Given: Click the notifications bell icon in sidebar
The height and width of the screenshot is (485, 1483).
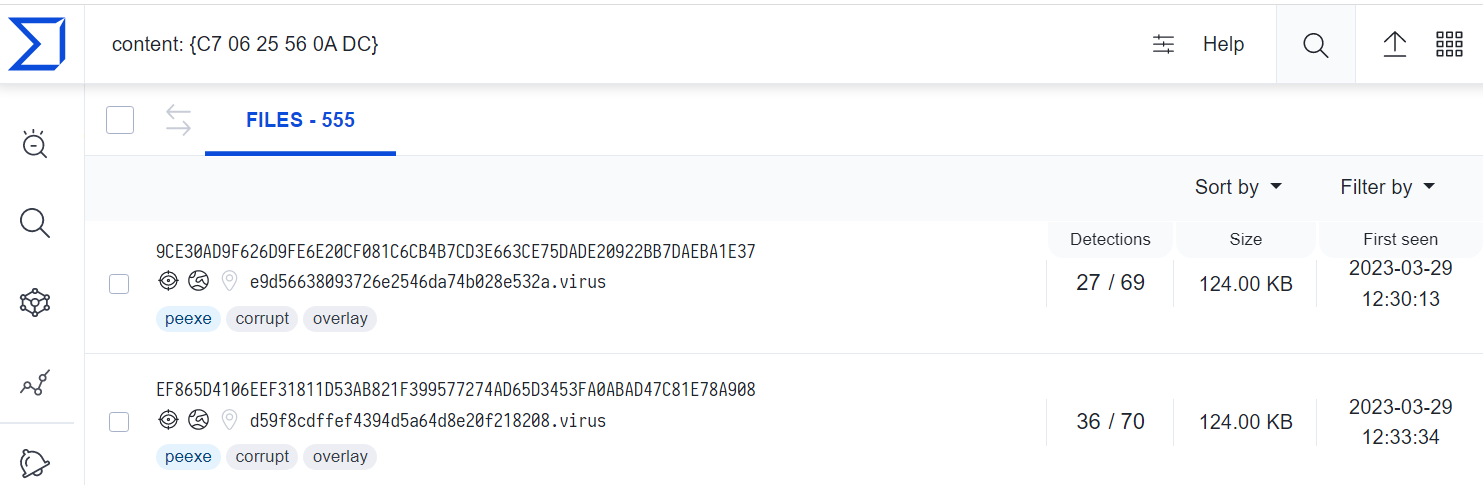Looking at the screenshot, I should [35, 462].
